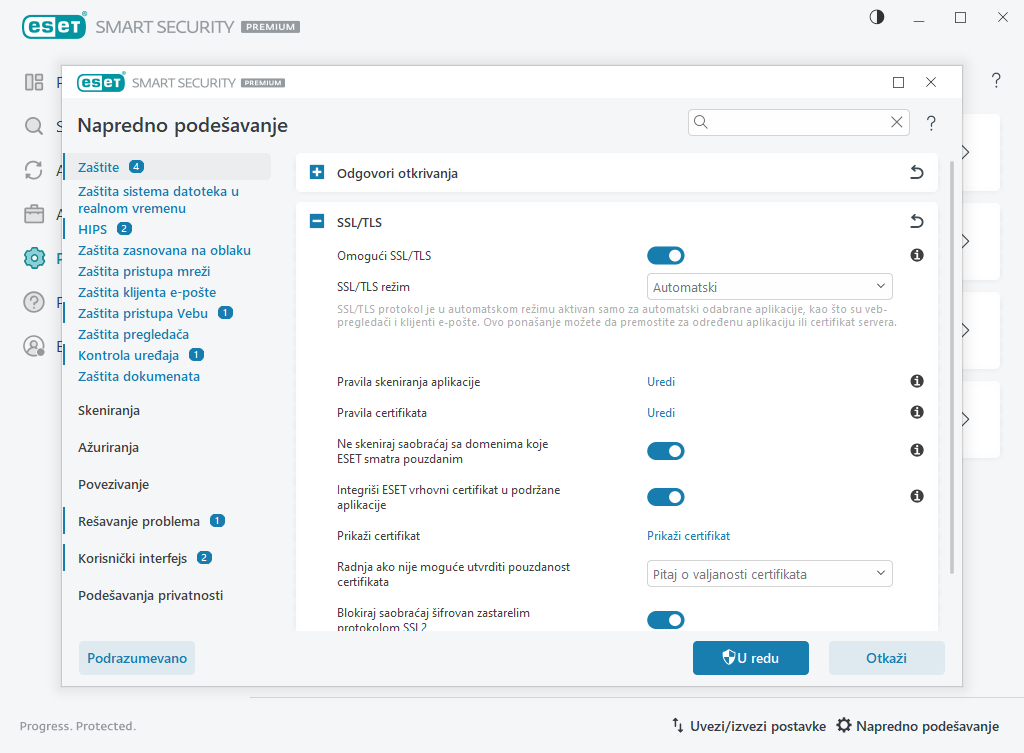Open Tools via the briefcase icon

pos(34,214)
